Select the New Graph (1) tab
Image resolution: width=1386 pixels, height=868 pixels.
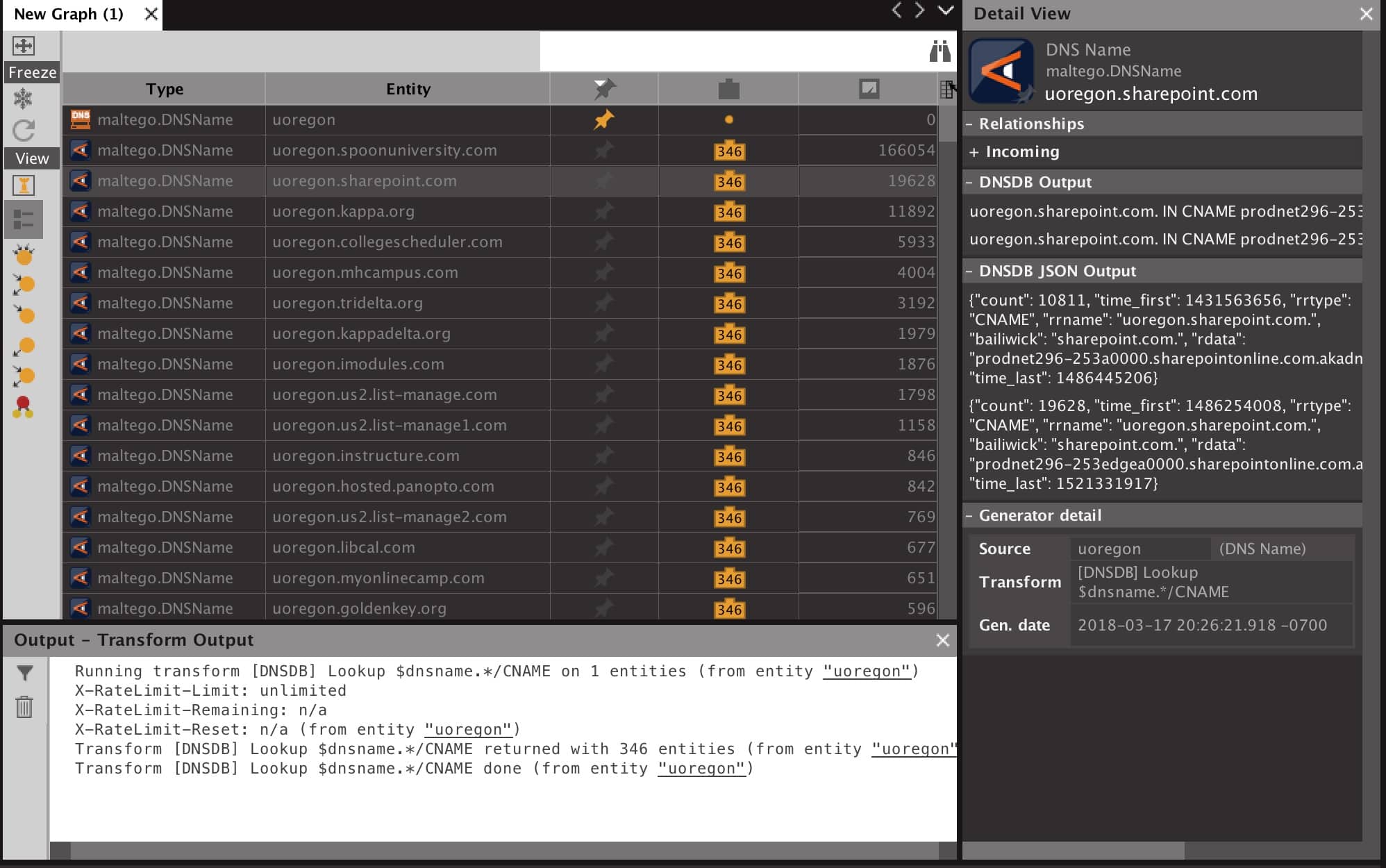point(69,14)
